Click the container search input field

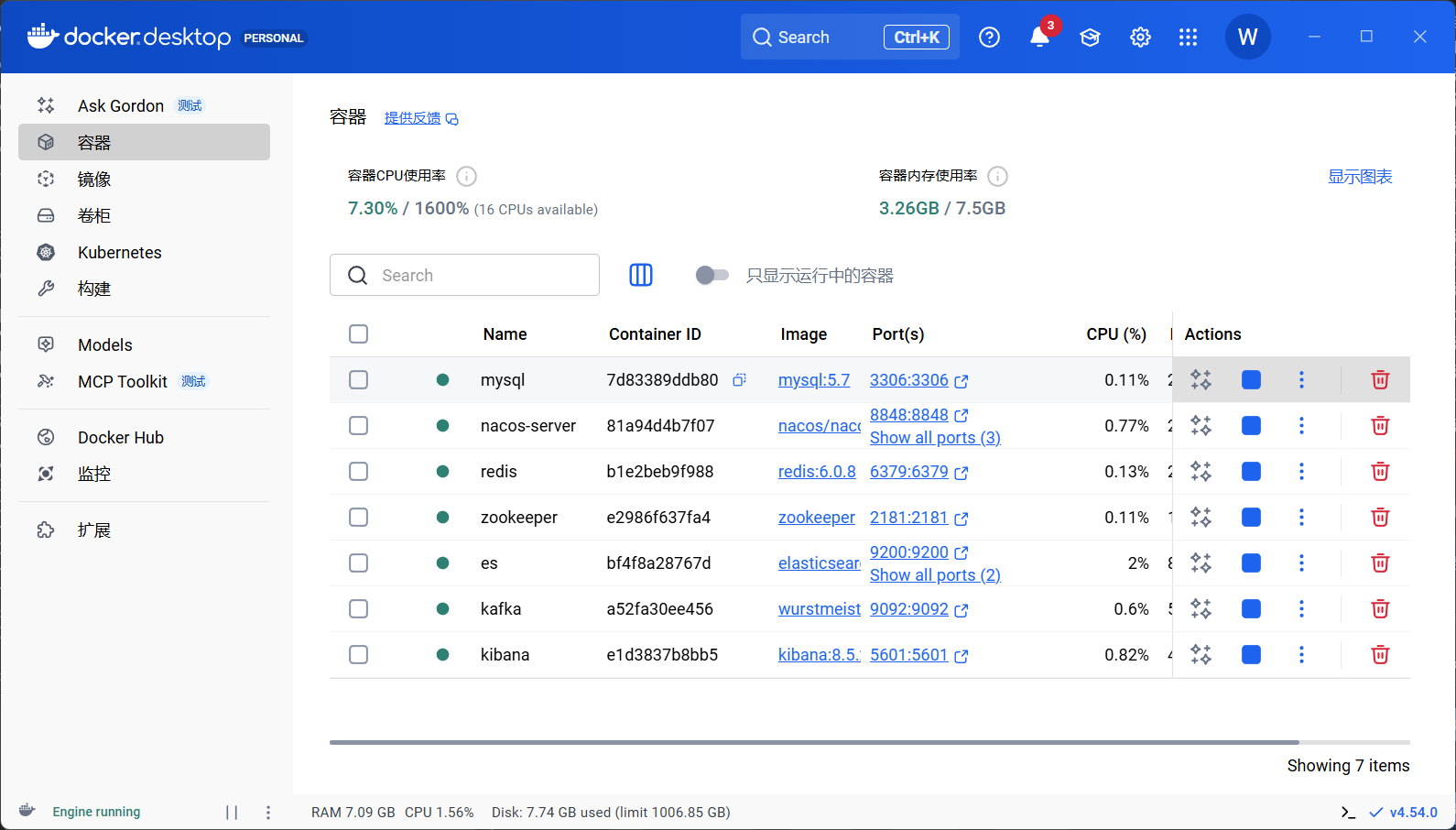464,275
